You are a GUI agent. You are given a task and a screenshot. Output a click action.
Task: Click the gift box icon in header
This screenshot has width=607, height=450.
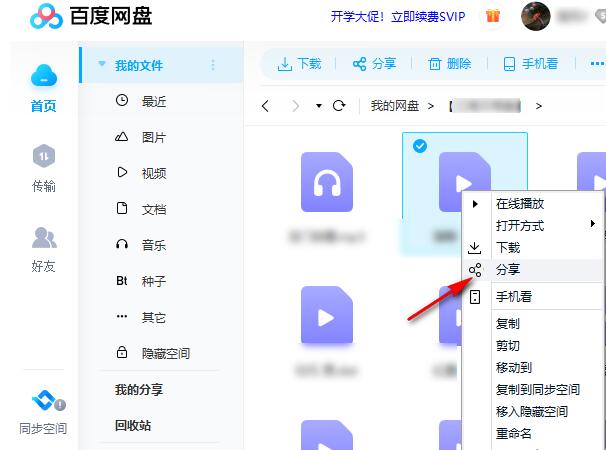[x=492, y=15]
